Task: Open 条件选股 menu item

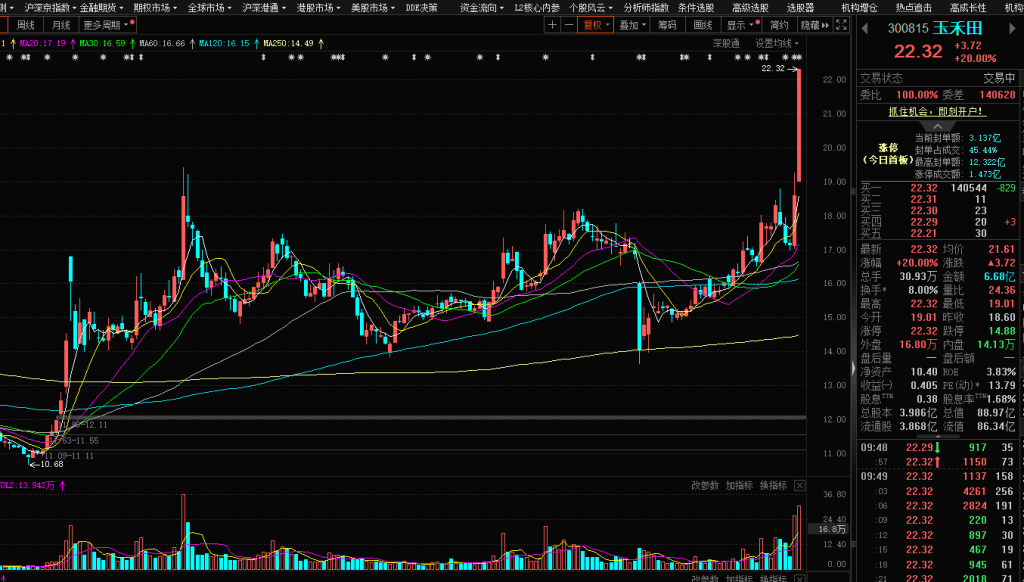Action: point(696,8)
